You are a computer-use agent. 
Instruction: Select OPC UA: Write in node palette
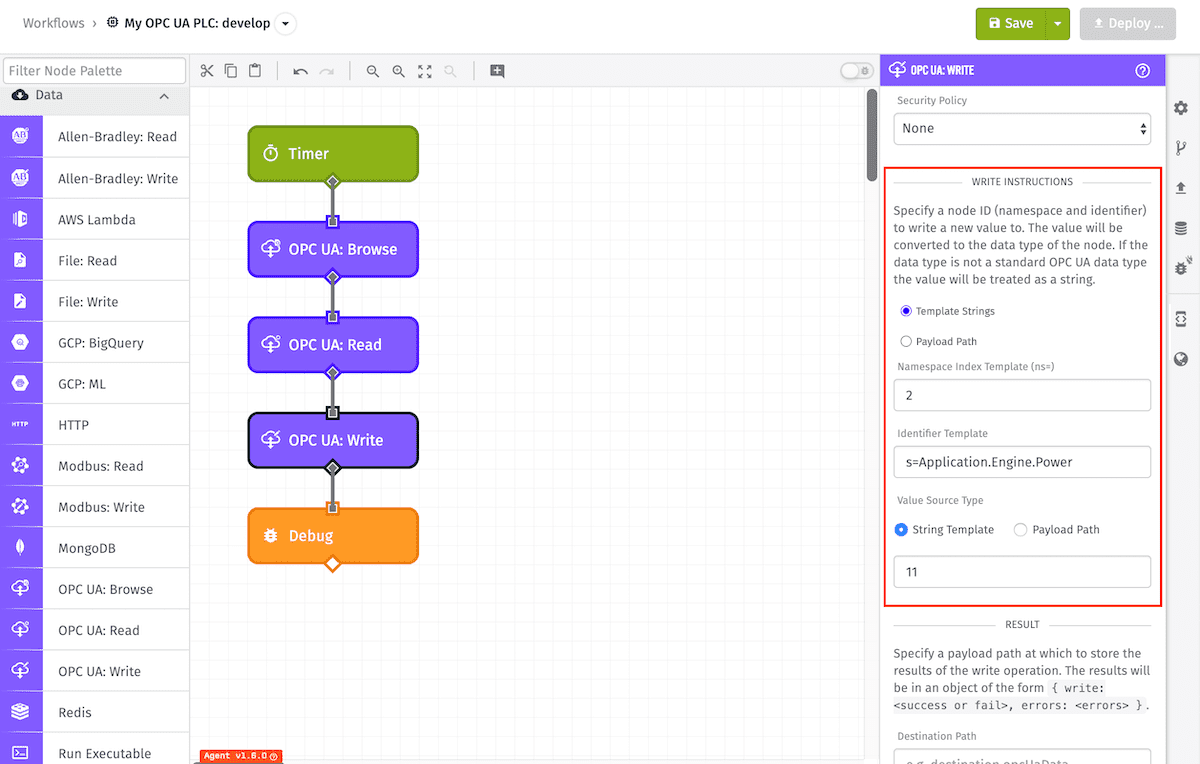coord(95,672)
